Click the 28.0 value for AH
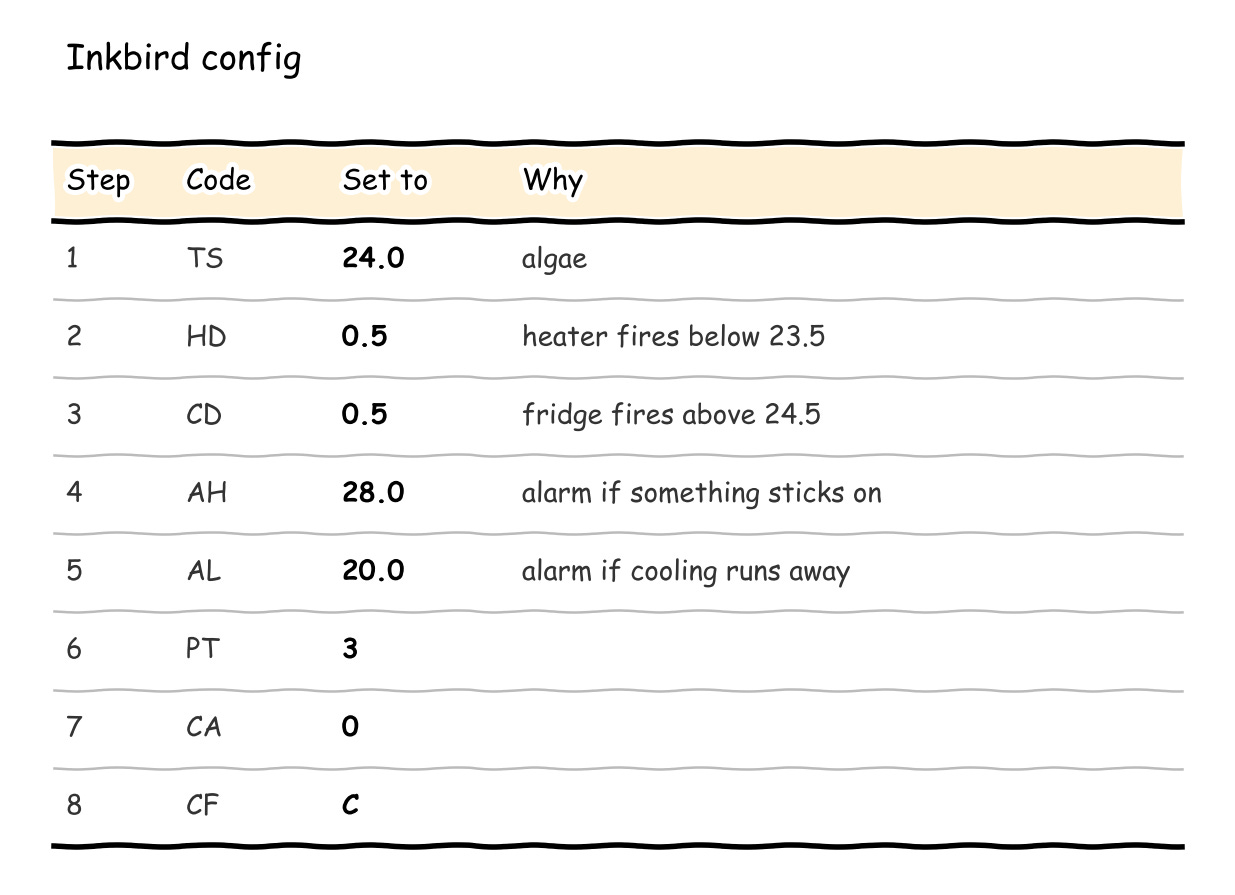Screen dimensions: 1235x895 pyautogui.click(x=373, y=492)
